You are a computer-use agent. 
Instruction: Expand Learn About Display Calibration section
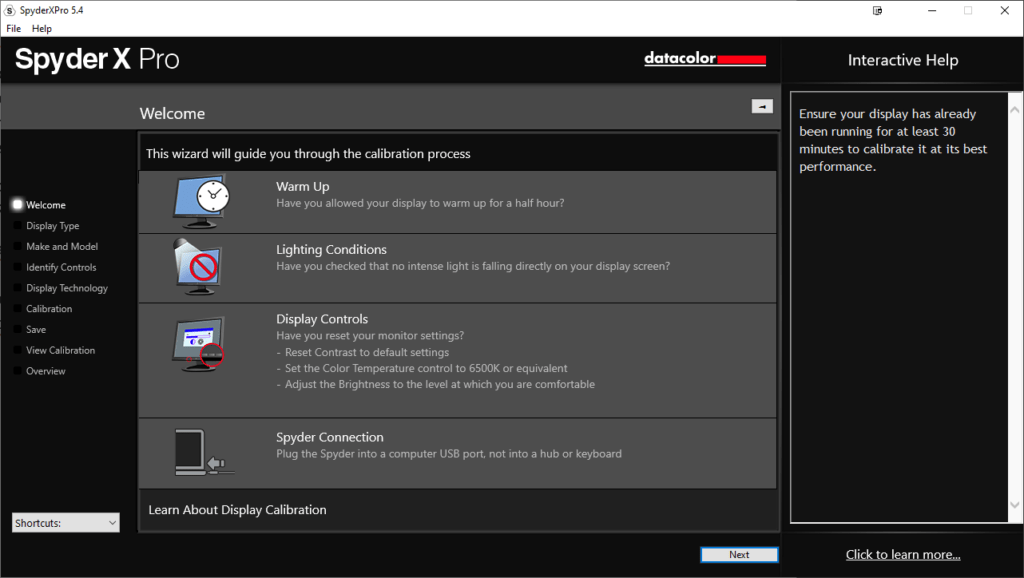coord(237,510)
